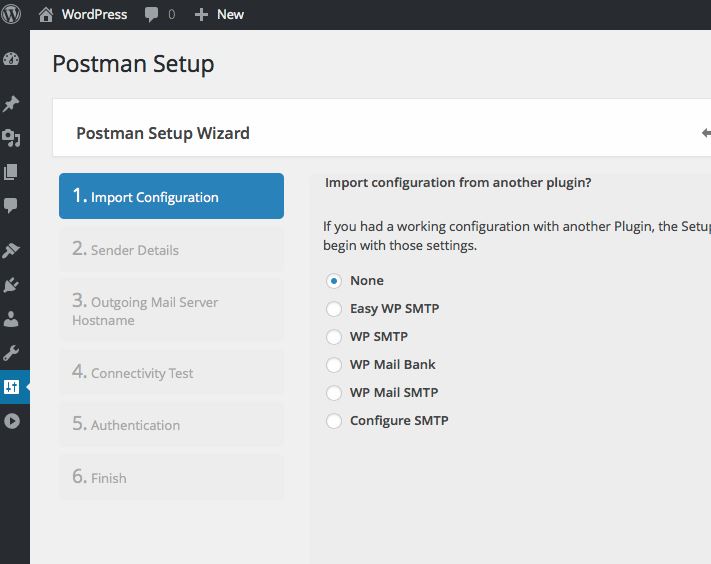Click the WordPress site name link
Screen dimensions: 711x564
tap(94, 15)
